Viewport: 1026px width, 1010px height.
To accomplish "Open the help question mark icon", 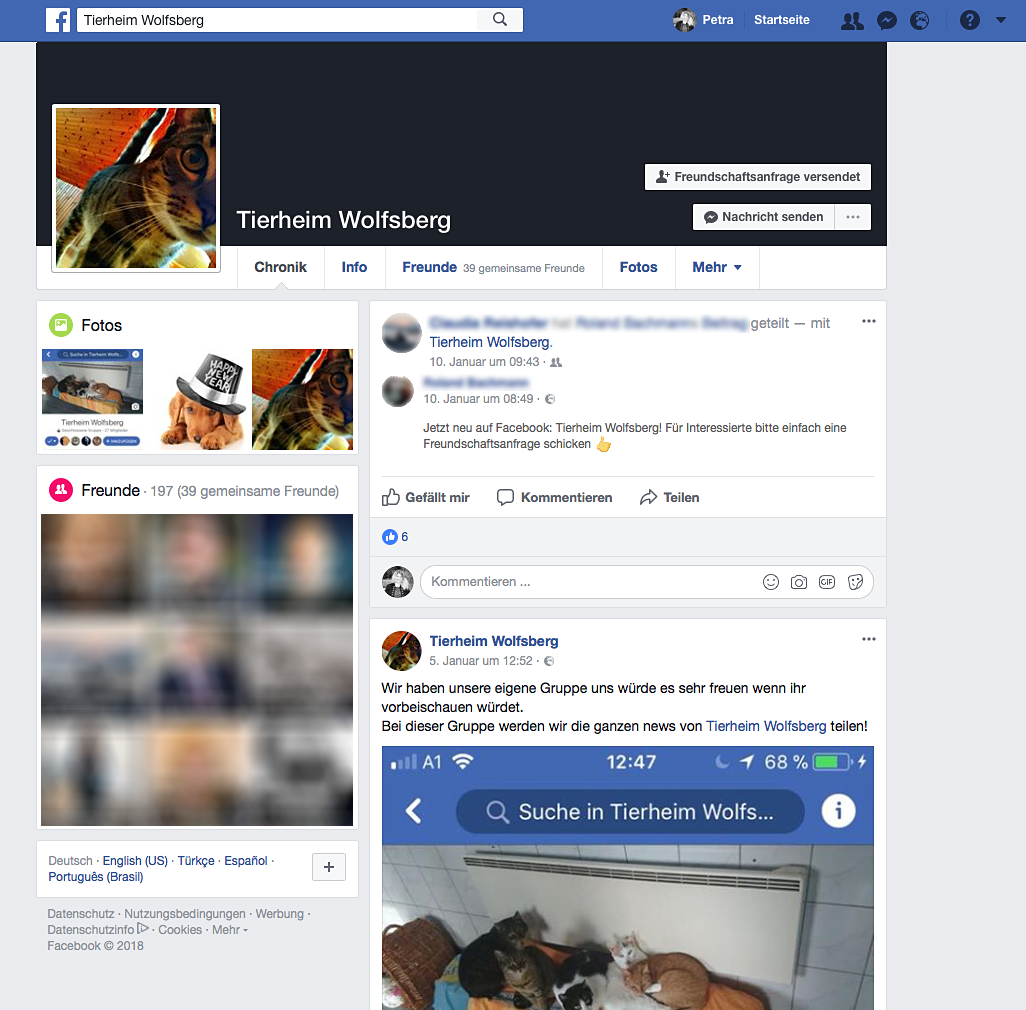I will 970,20.
